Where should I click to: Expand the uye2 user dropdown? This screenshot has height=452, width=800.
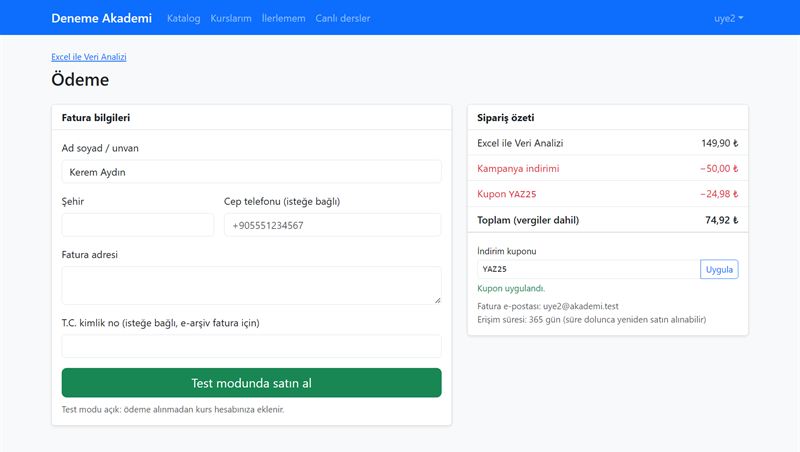729,18
